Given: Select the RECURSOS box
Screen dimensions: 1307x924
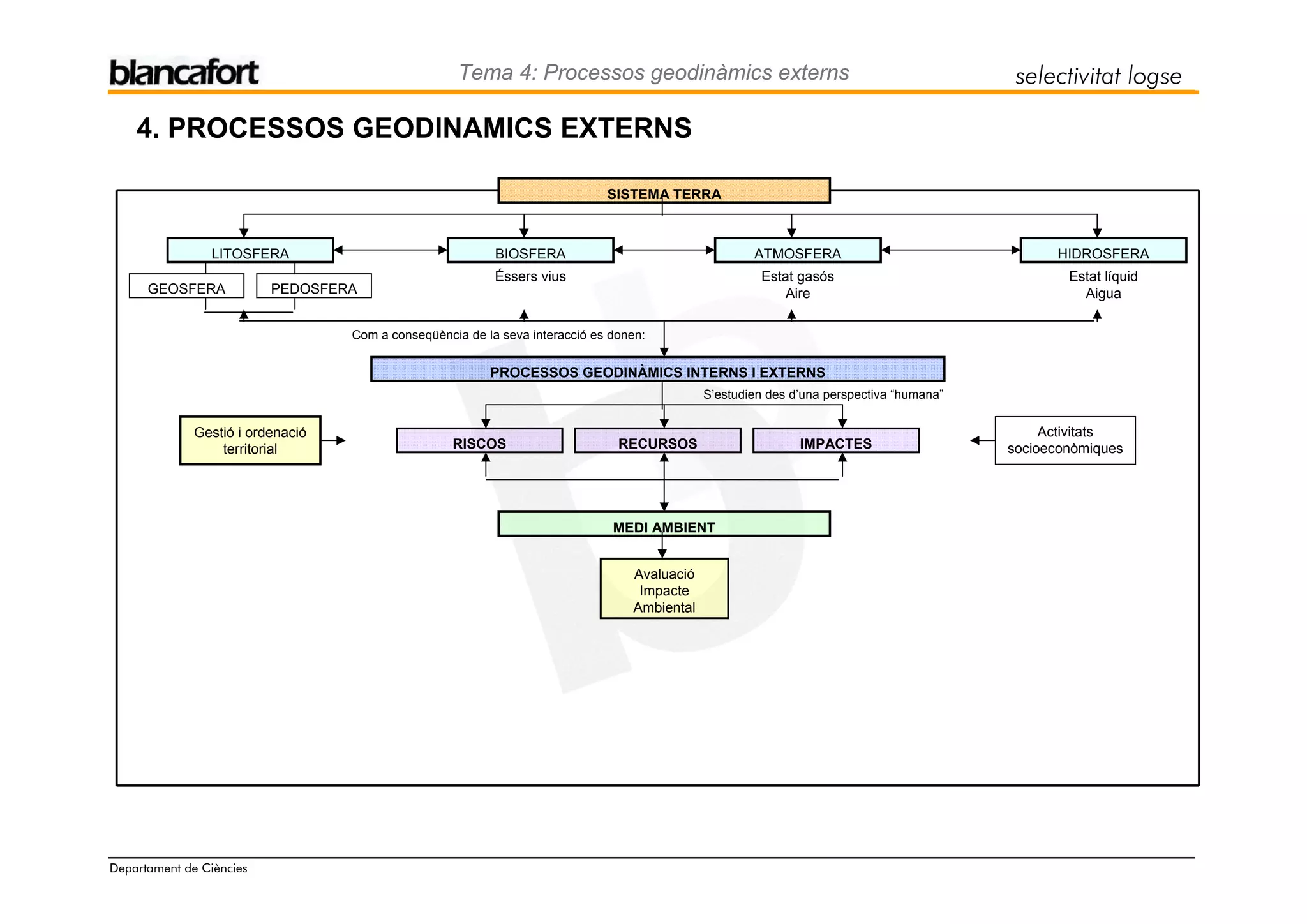Looking at the screenshot, I should coord(657,441).
